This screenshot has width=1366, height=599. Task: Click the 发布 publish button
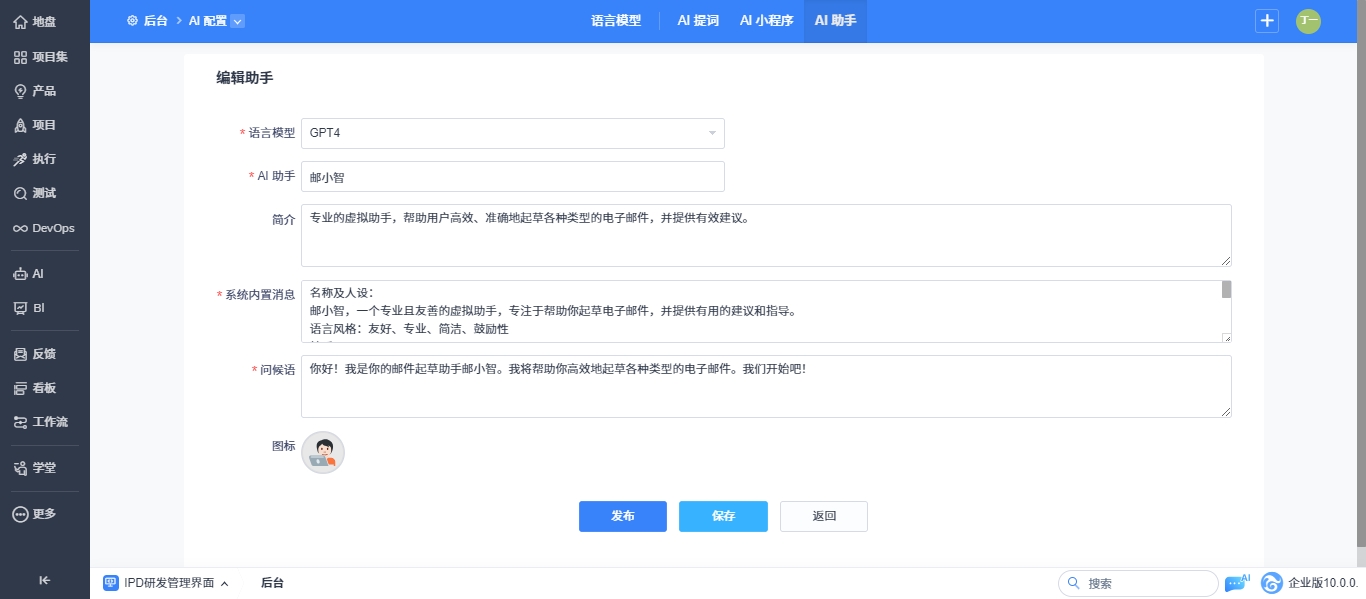[622, 516]
